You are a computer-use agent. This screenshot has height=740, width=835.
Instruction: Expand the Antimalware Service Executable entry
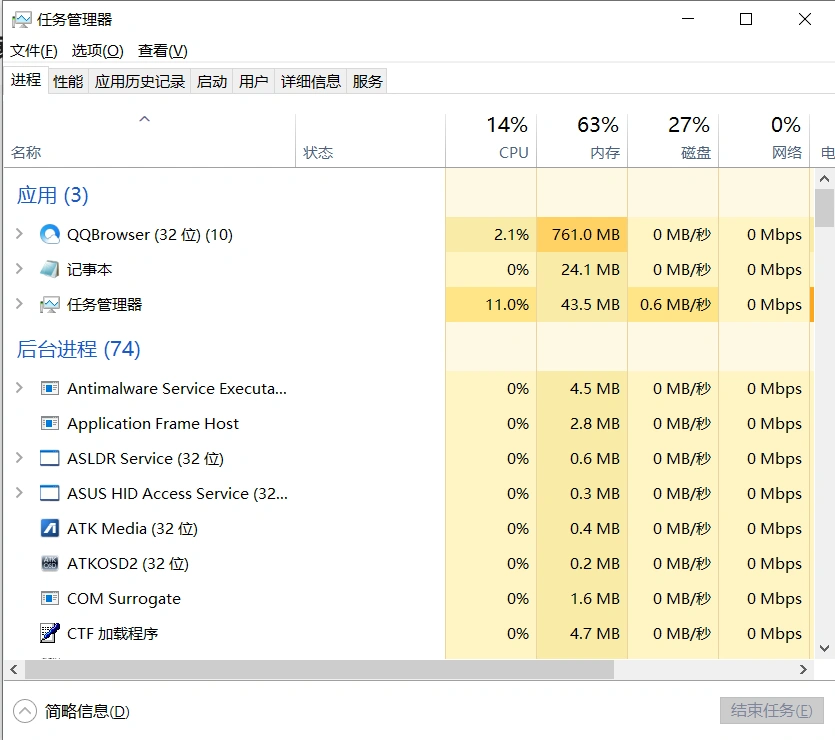20,388
